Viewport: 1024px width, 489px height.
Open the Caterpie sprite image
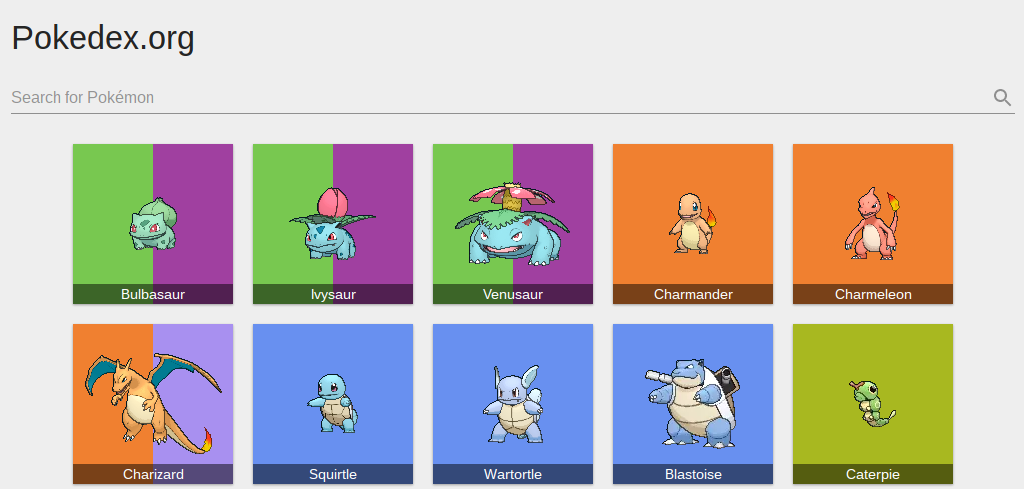click(872, 403)
